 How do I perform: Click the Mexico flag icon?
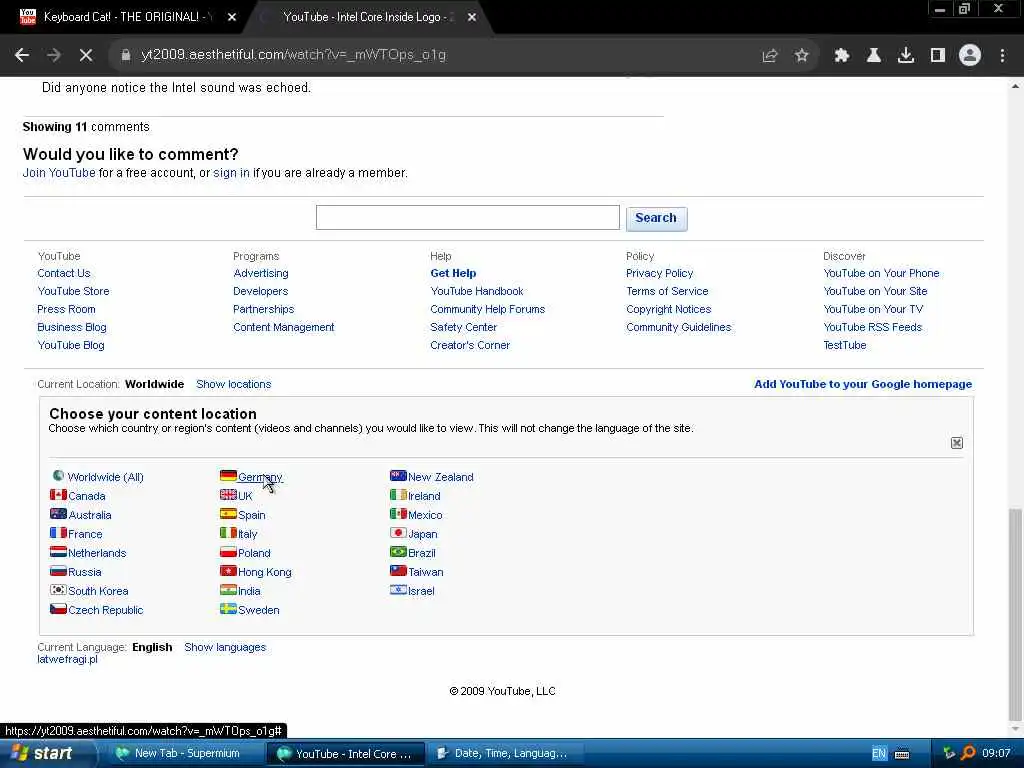click(398, 514)
